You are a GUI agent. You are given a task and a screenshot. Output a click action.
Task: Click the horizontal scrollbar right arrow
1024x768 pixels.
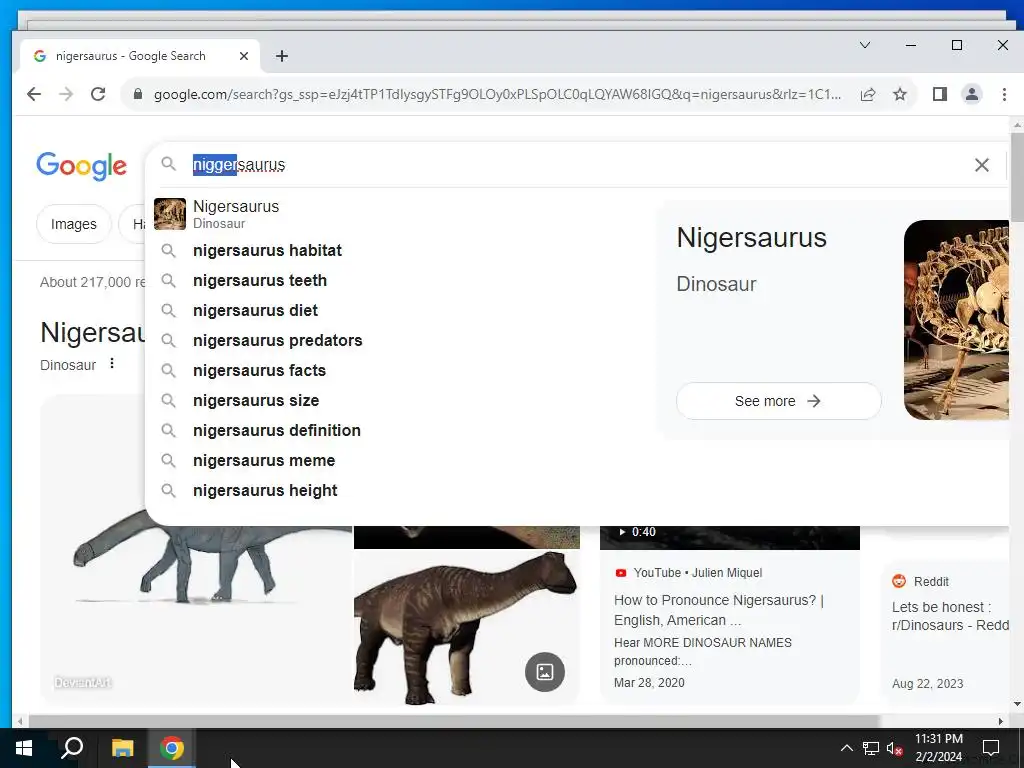[1000, 721]
